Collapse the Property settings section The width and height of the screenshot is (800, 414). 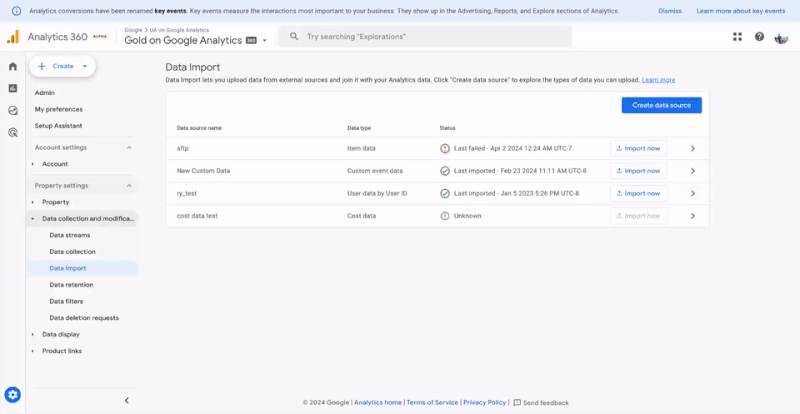[129, 186]
